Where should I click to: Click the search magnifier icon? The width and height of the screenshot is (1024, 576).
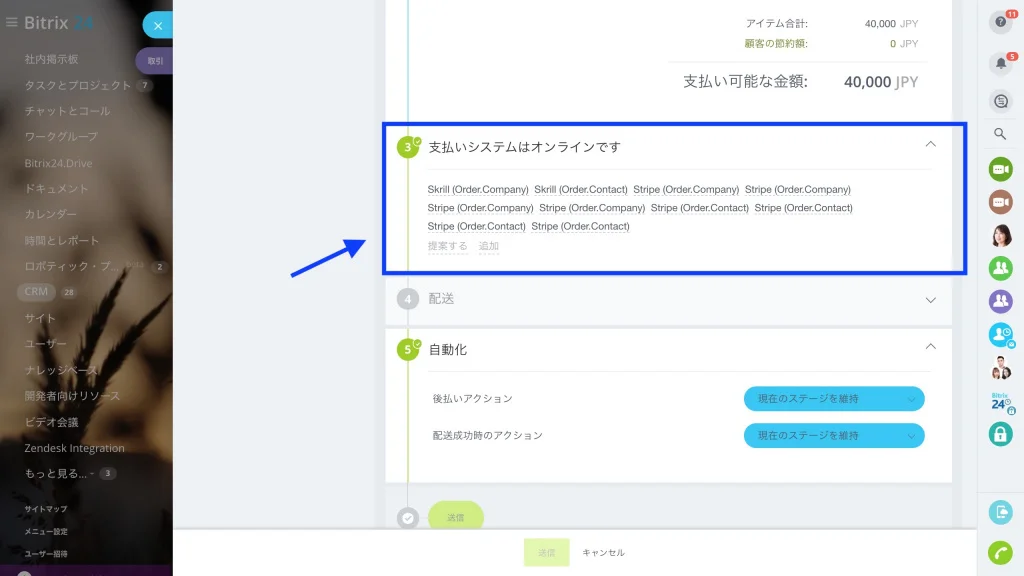pyautogui.click(x=1000, y=134)
